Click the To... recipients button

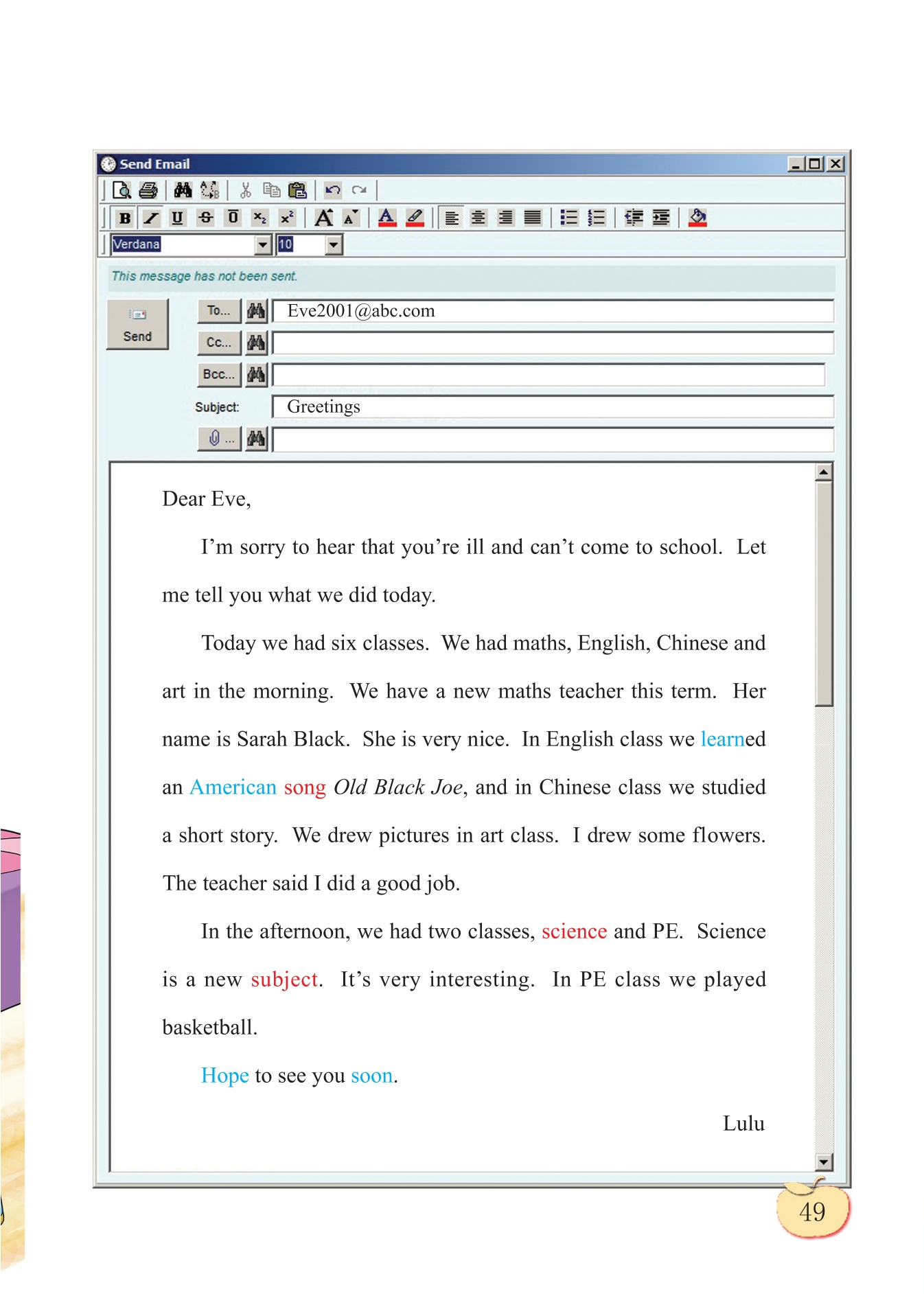219,311
